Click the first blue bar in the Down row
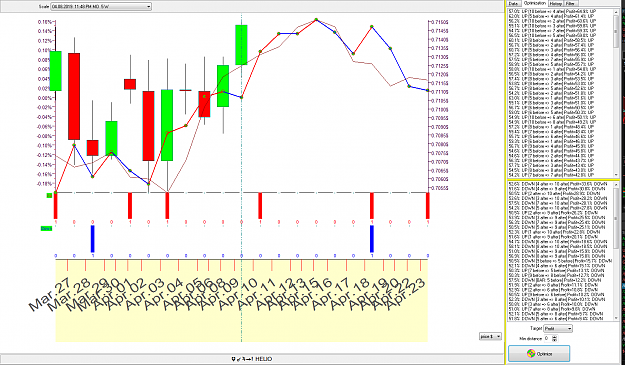Image resolution: width=625 pixels, height=365 pixels. [x=93, y=239]
